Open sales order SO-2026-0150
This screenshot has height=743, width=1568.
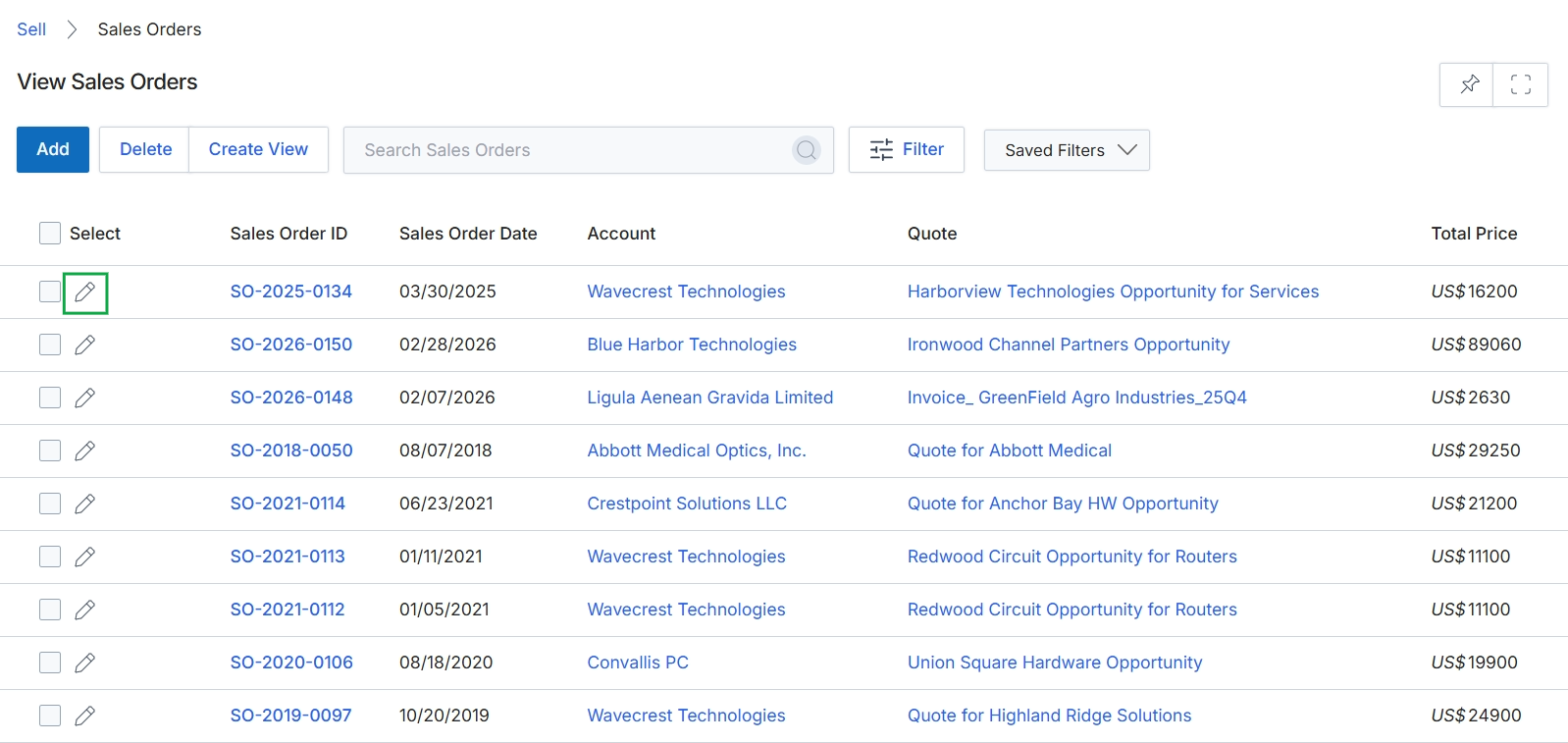click(291, 345)
